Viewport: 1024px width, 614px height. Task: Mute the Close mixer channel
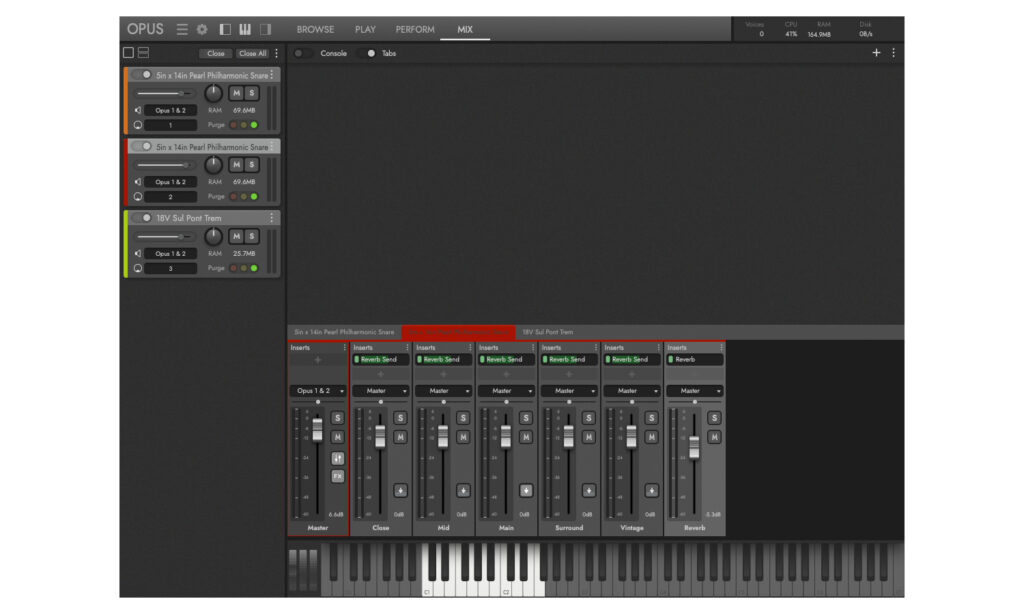pos(400,437)
